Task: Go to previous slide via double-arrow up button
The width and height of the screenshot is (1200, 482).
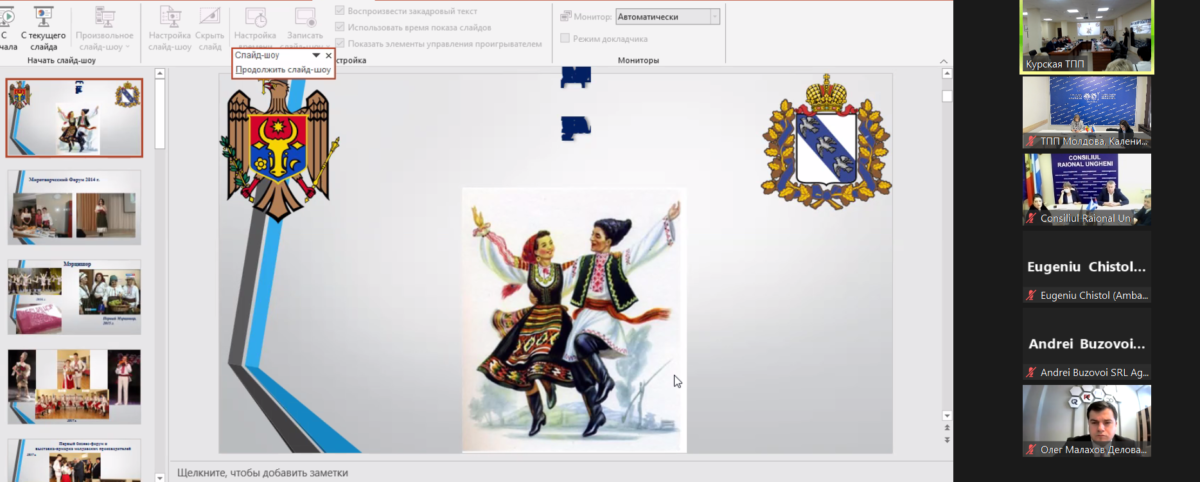Action: (946, 428)
